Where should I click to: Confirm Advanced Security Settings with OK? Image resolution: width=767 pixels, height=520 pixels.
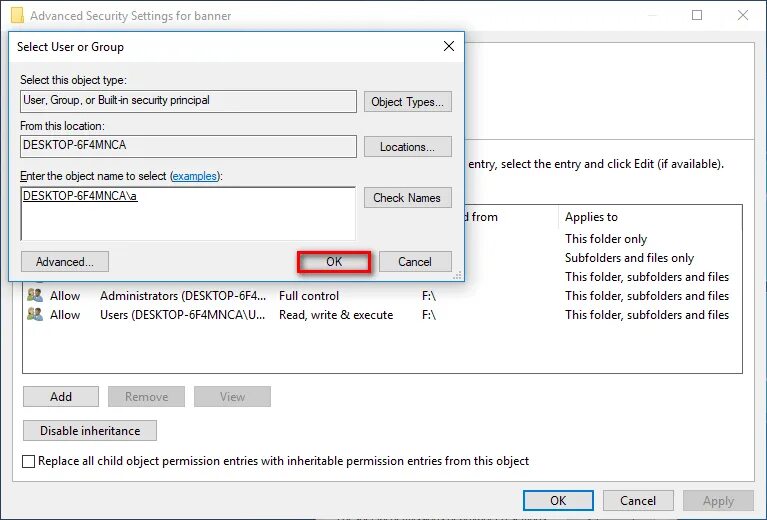coord(558,500)
